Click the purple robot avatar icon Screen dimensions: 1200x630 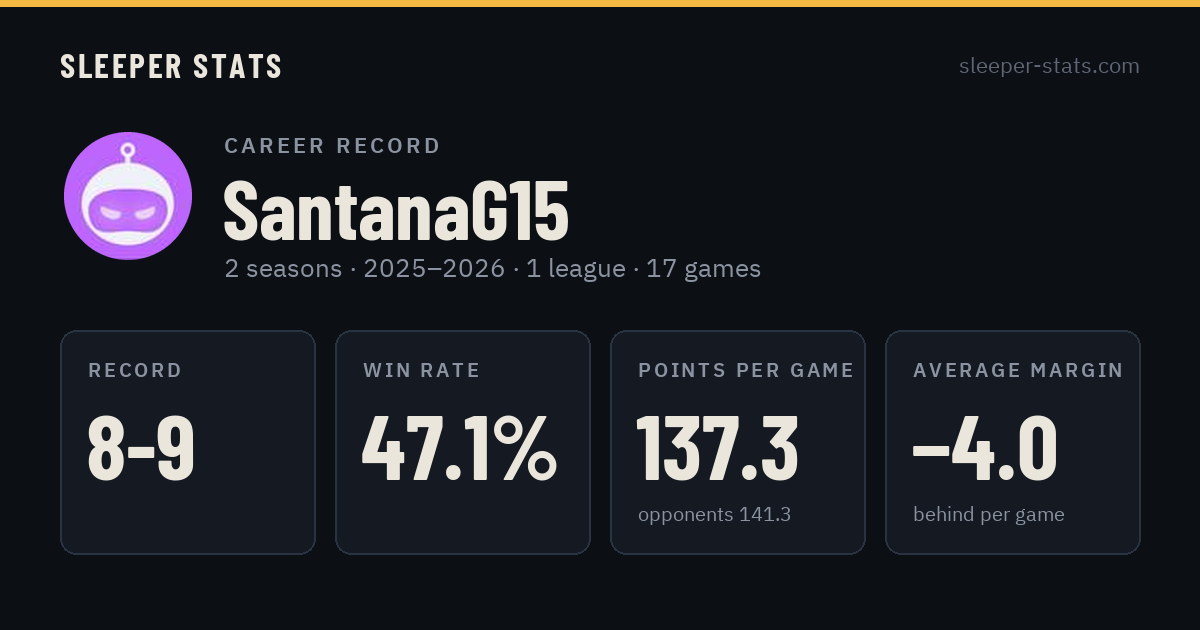click(128, 196)
